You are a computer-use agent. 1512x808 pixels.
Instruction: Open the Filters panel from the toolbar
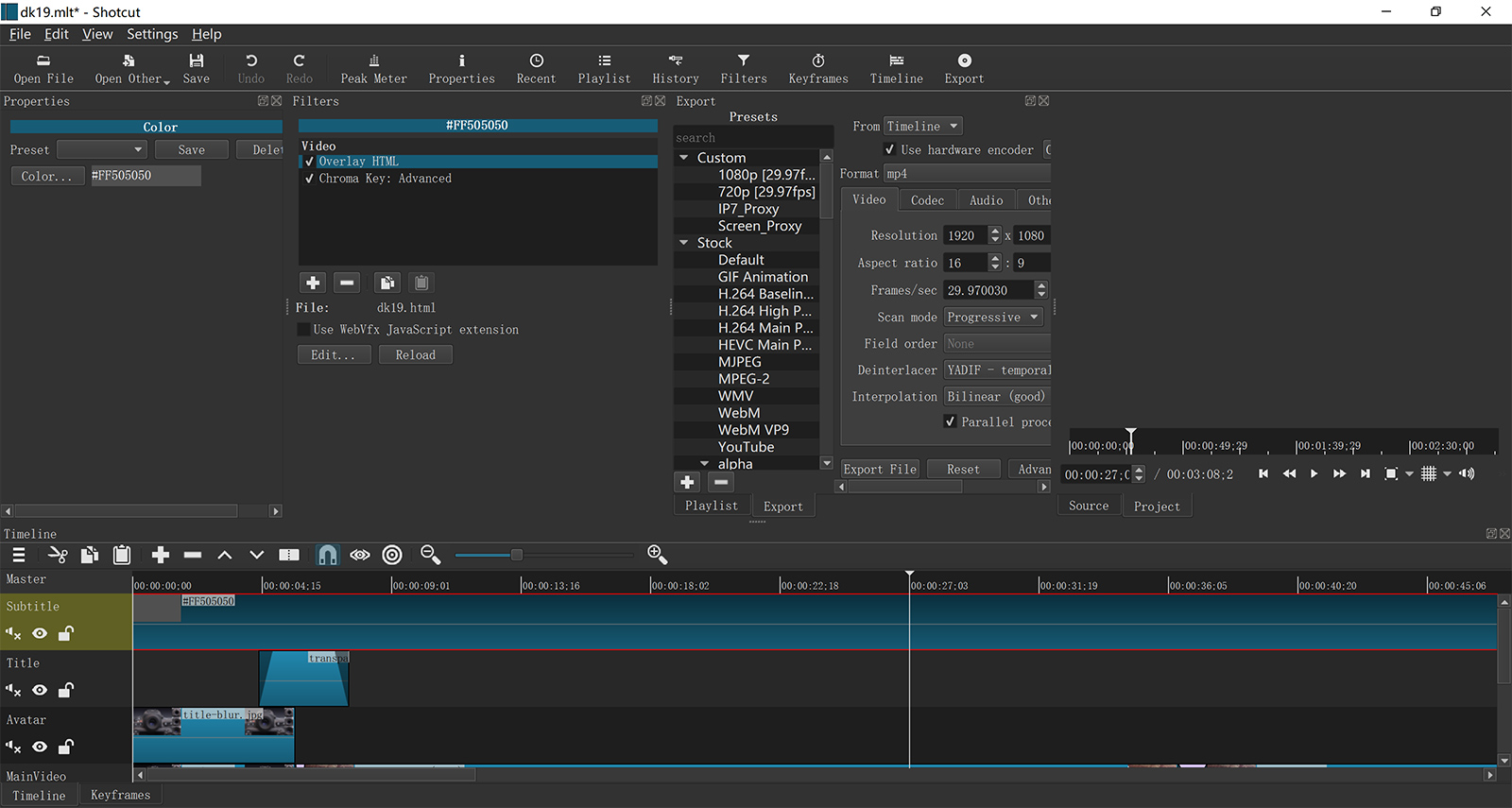[744, 69]
